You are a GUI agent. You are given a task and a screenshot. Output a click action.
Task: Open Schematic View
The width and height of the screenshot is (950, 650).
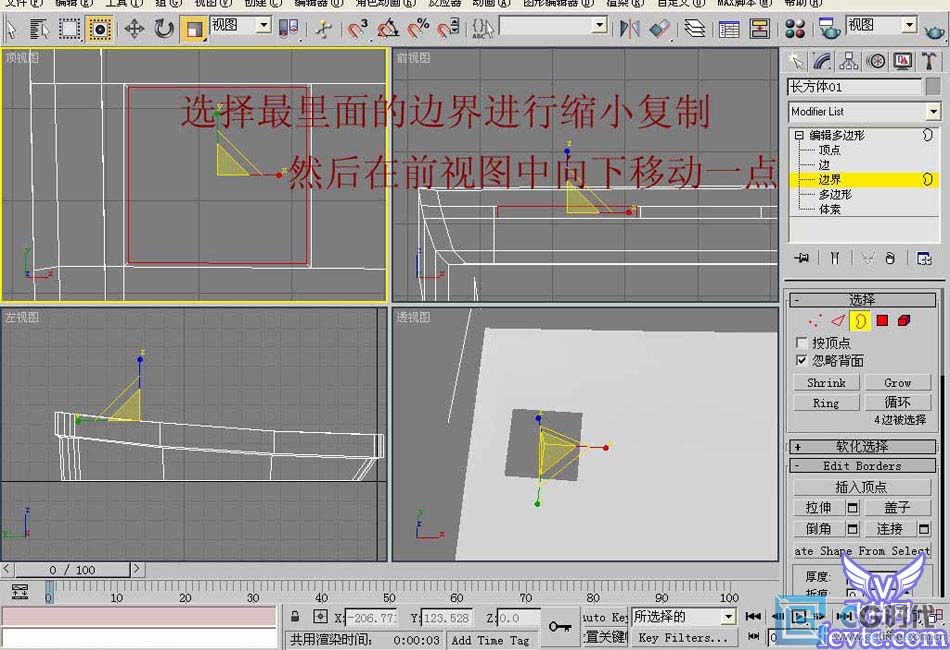[759, 28]
